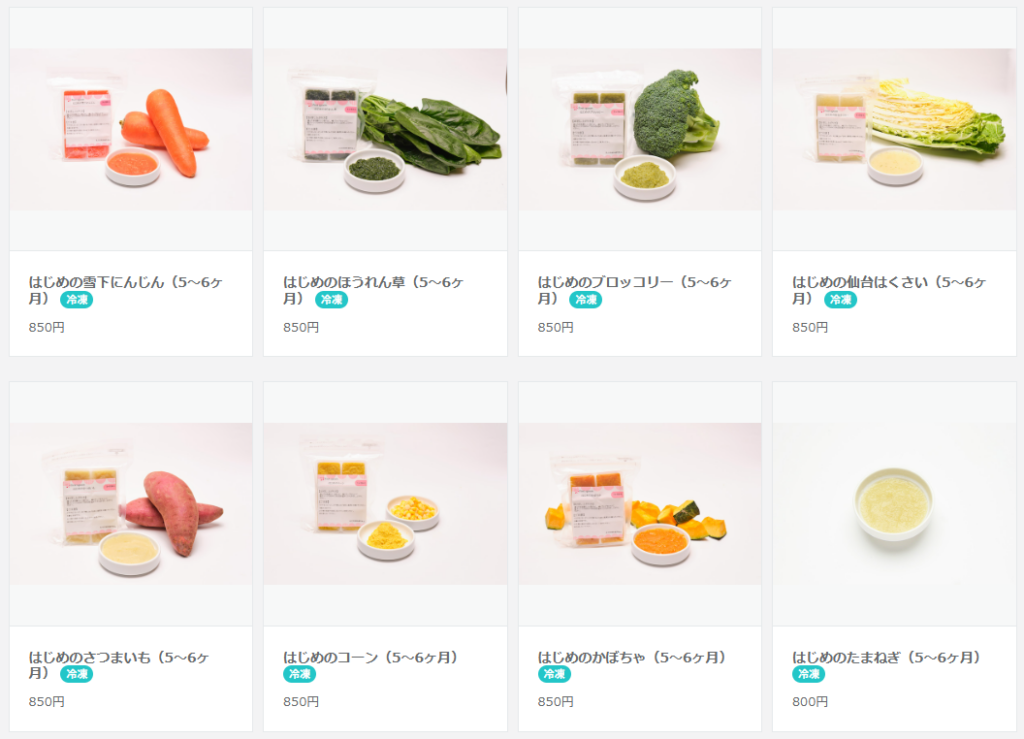Click the 800円 price on the onion item
The height and width of the screenshot is (739, 1024).
click(810, 702)
